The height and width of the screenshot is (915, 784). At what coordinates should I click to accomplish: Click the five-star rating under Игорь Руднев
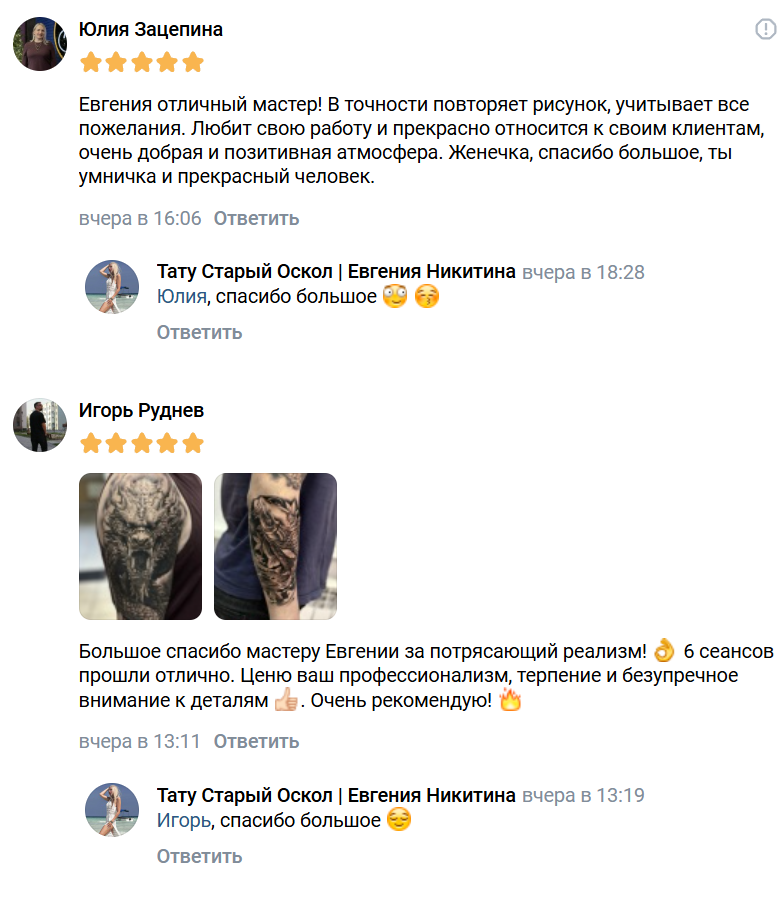tap(142, 443)
